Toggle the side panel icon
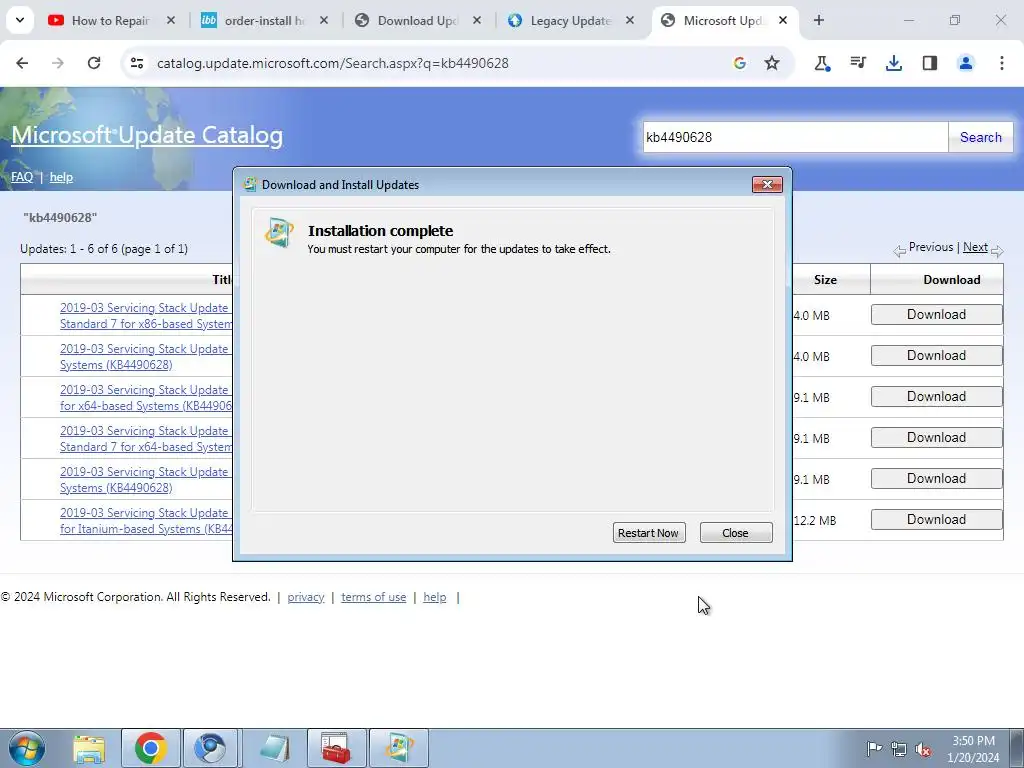This screenshot has width=1024, height=768. tap(930, 63)
